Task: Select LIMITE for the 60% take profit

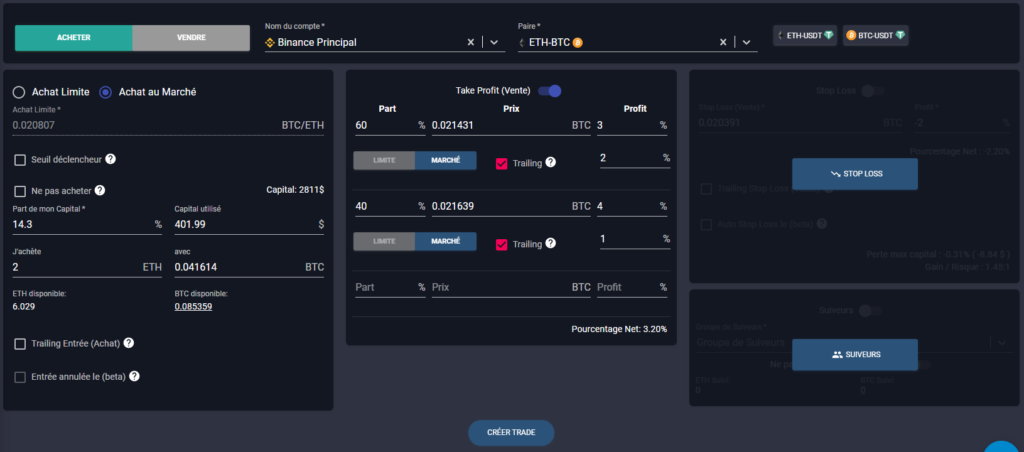Action: (384, 161)
